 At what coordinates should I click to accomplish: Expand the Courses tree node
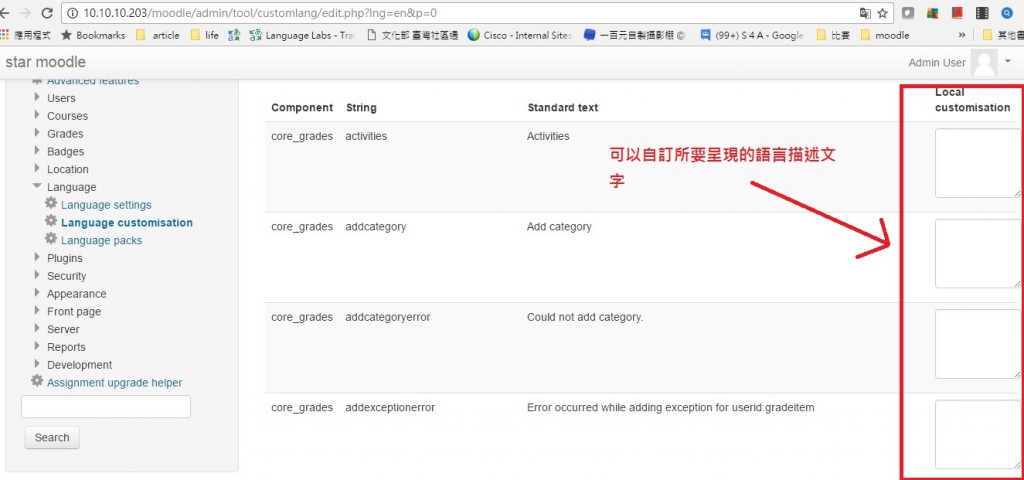[x=37, y=115]
